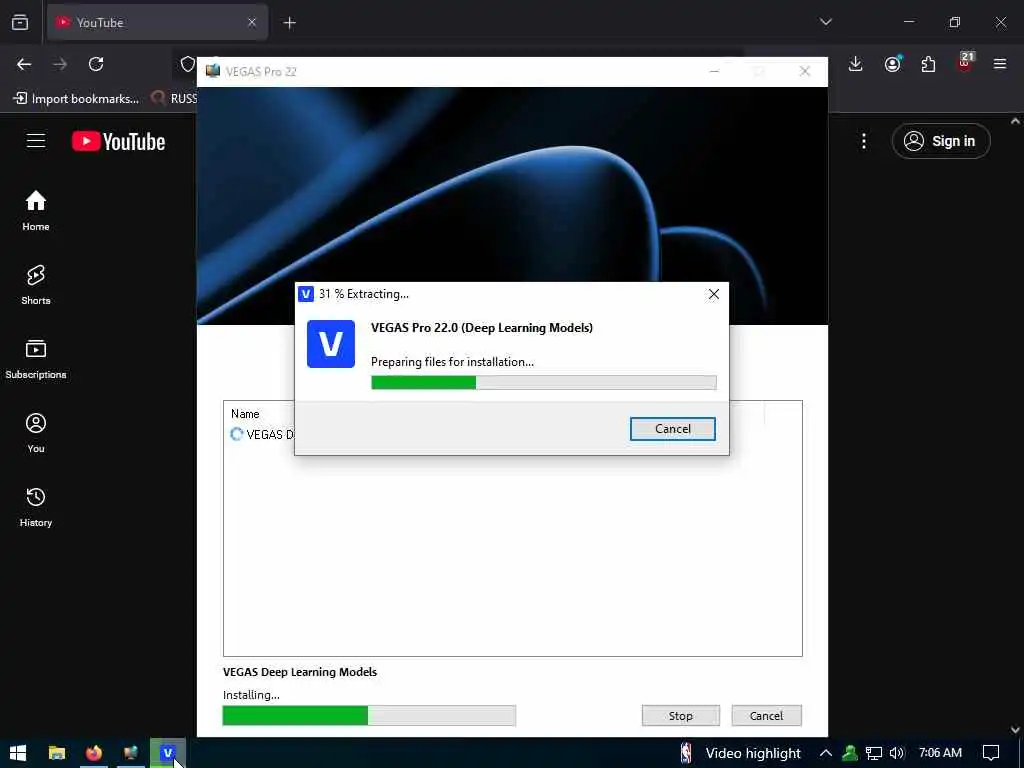Open browser downloads panel
This screenshot has width=1024, height=768.
pos(855,64)
